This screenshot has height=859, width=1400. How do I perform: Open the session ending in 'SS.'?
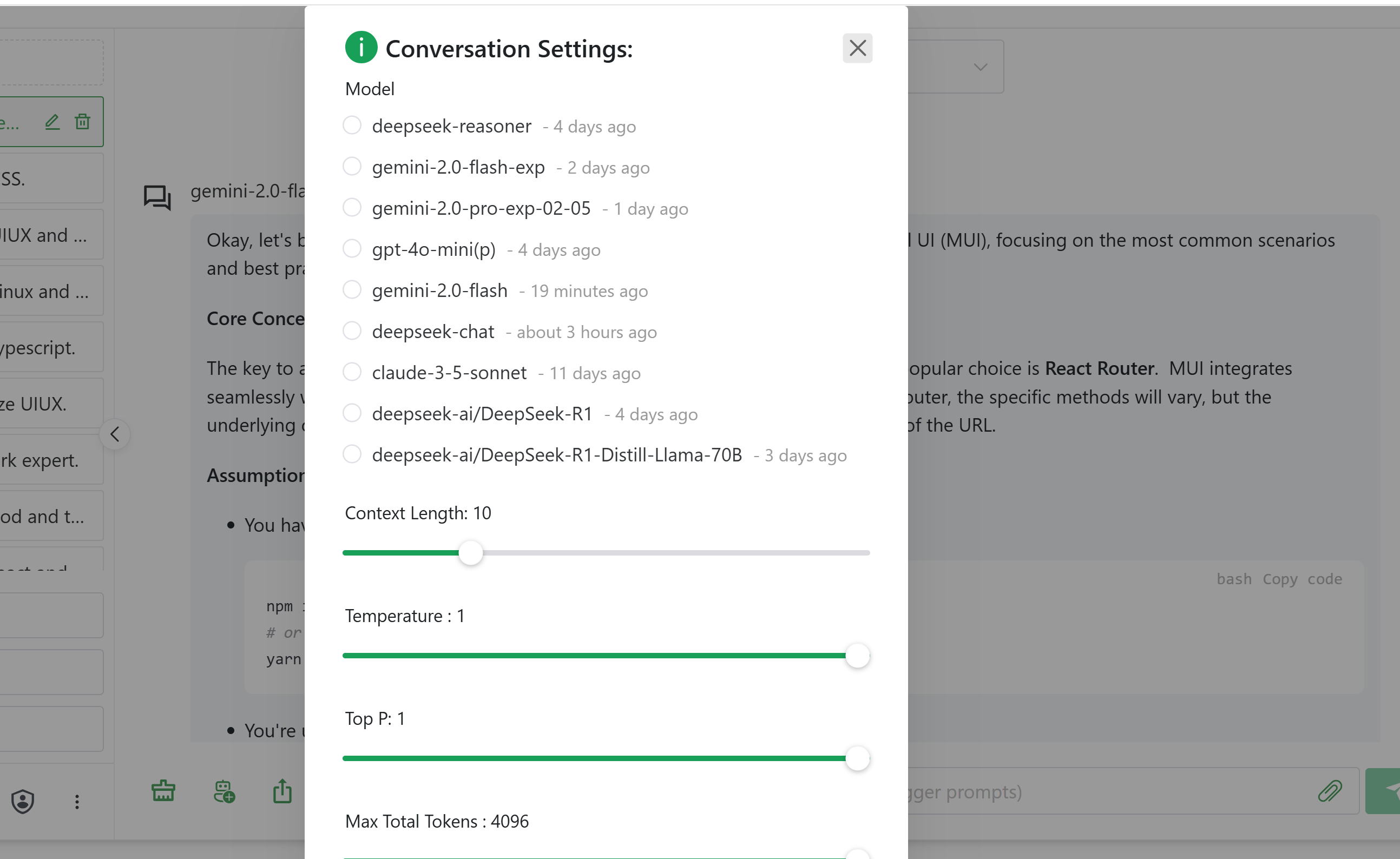(51, 179)
